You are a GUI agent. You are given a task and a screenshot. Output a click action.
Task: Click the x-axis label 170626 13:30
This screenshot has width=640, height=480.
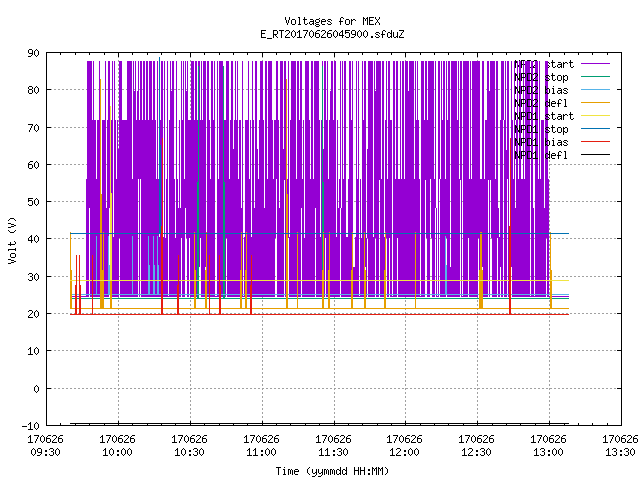(620, 446)
